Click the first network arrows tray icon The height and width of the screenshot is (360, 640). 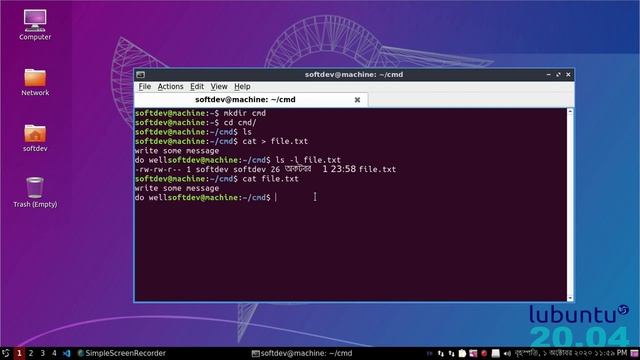click(x=441, y=353)
